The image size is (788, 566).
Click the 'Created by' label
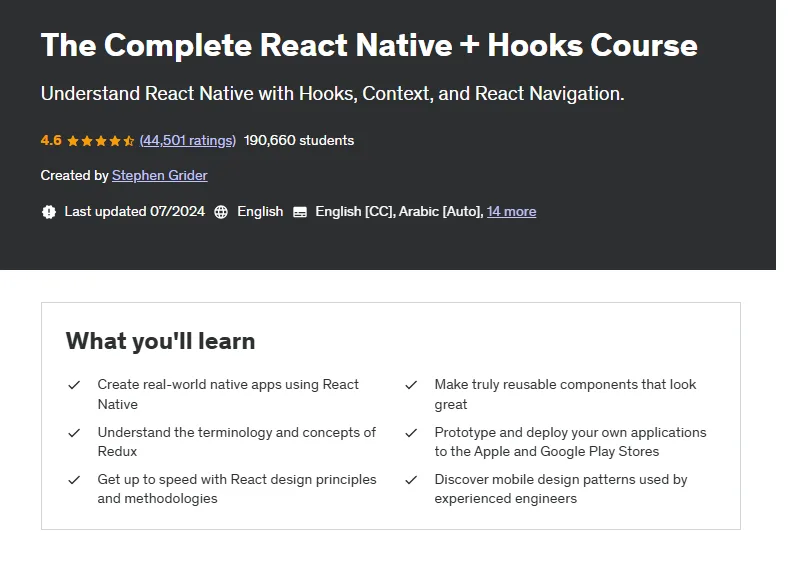pyautogui.click(x=74, y=175)
